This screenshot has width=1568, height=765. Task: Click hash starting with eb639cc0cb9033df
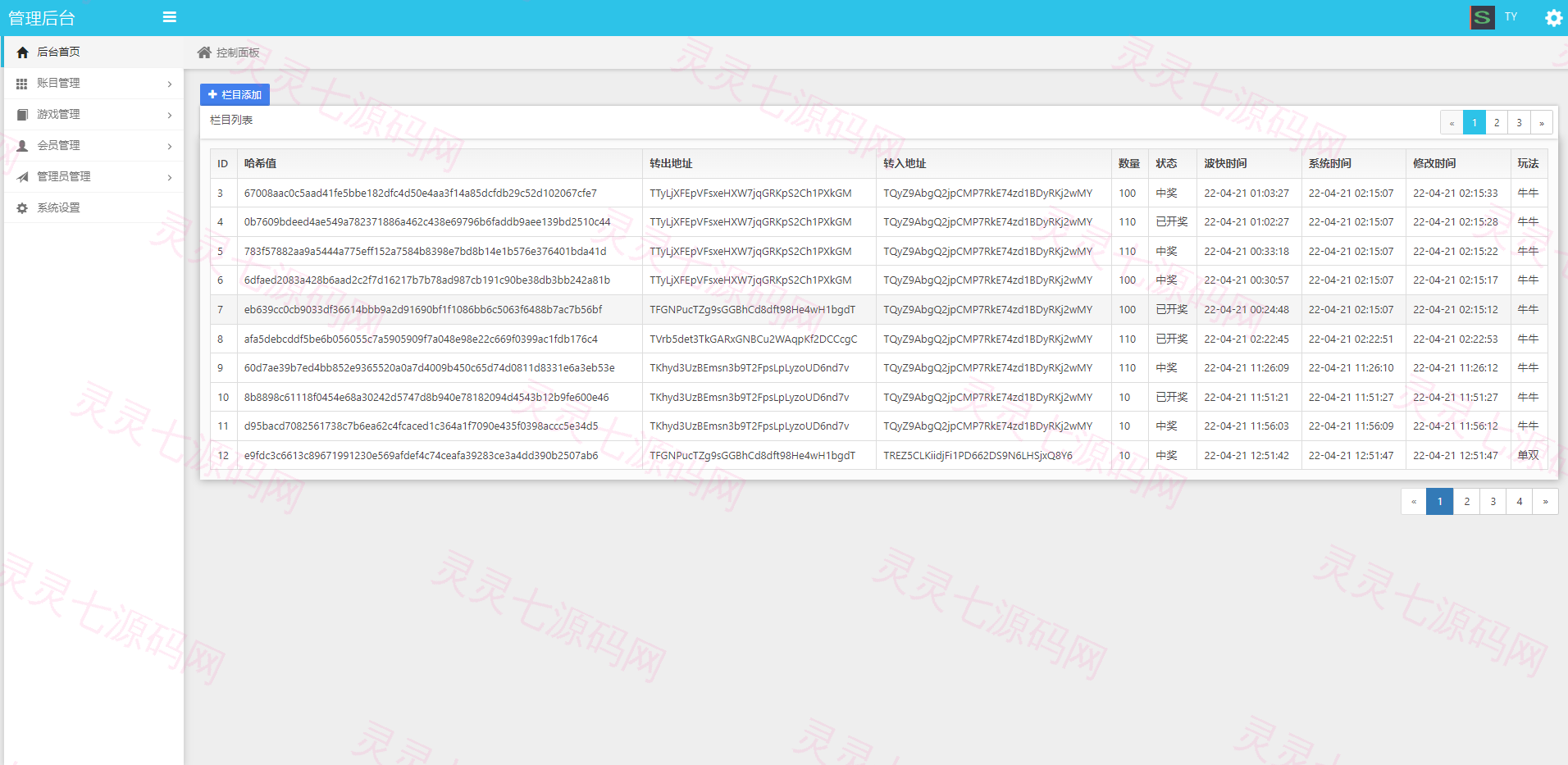(x=423, y=309)
